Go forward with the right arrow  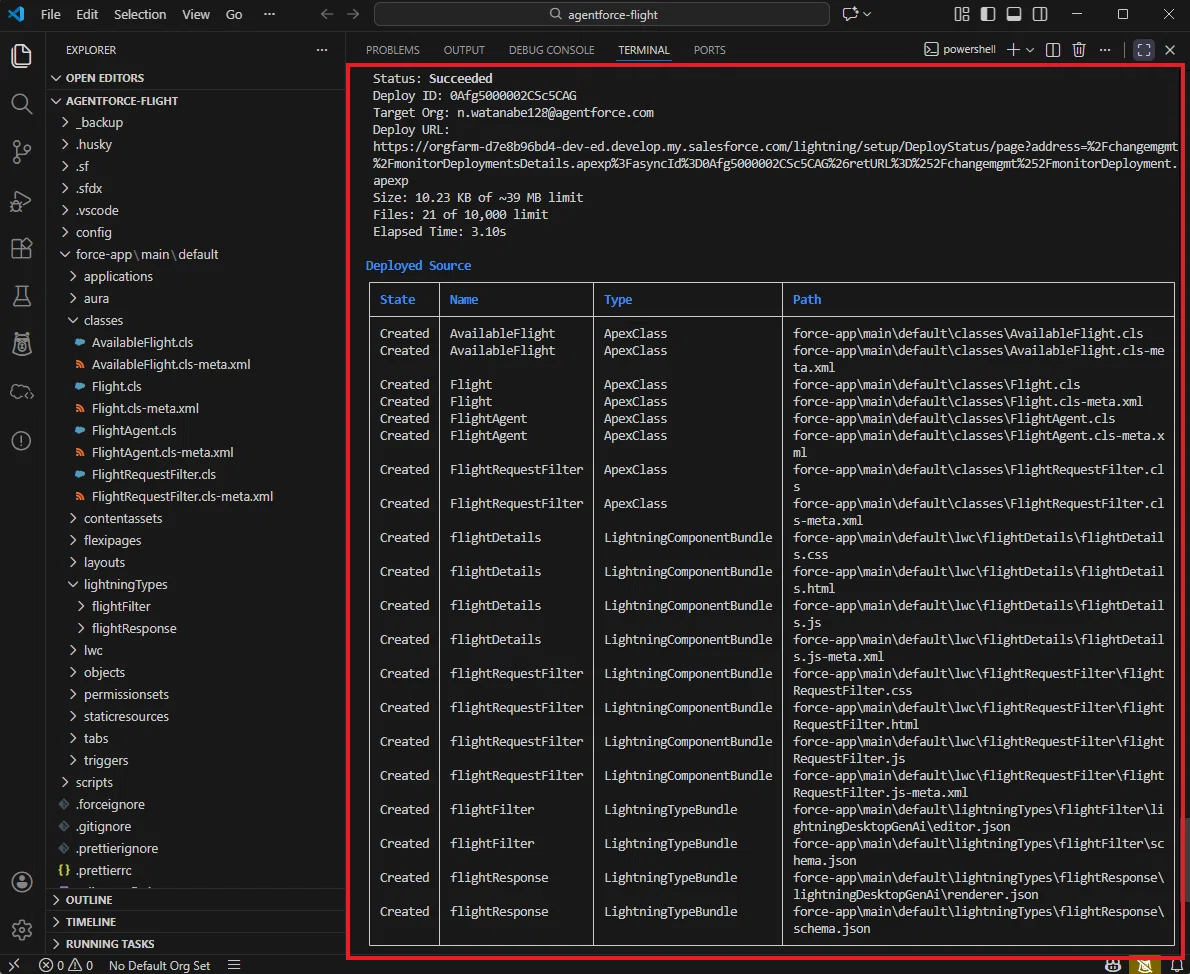[353, 14]
